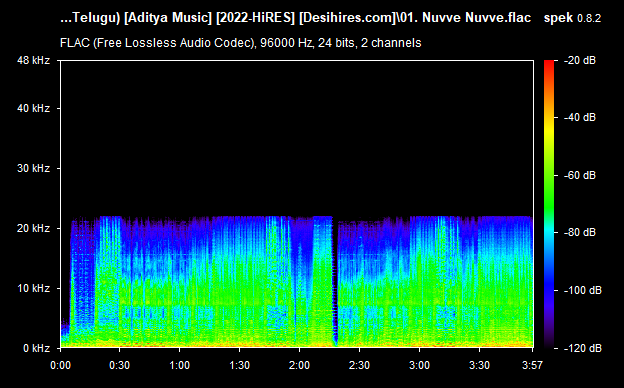Click the 0 kHz frequency axis label
This screenshot has height=388, width=624.
(37, 348)
